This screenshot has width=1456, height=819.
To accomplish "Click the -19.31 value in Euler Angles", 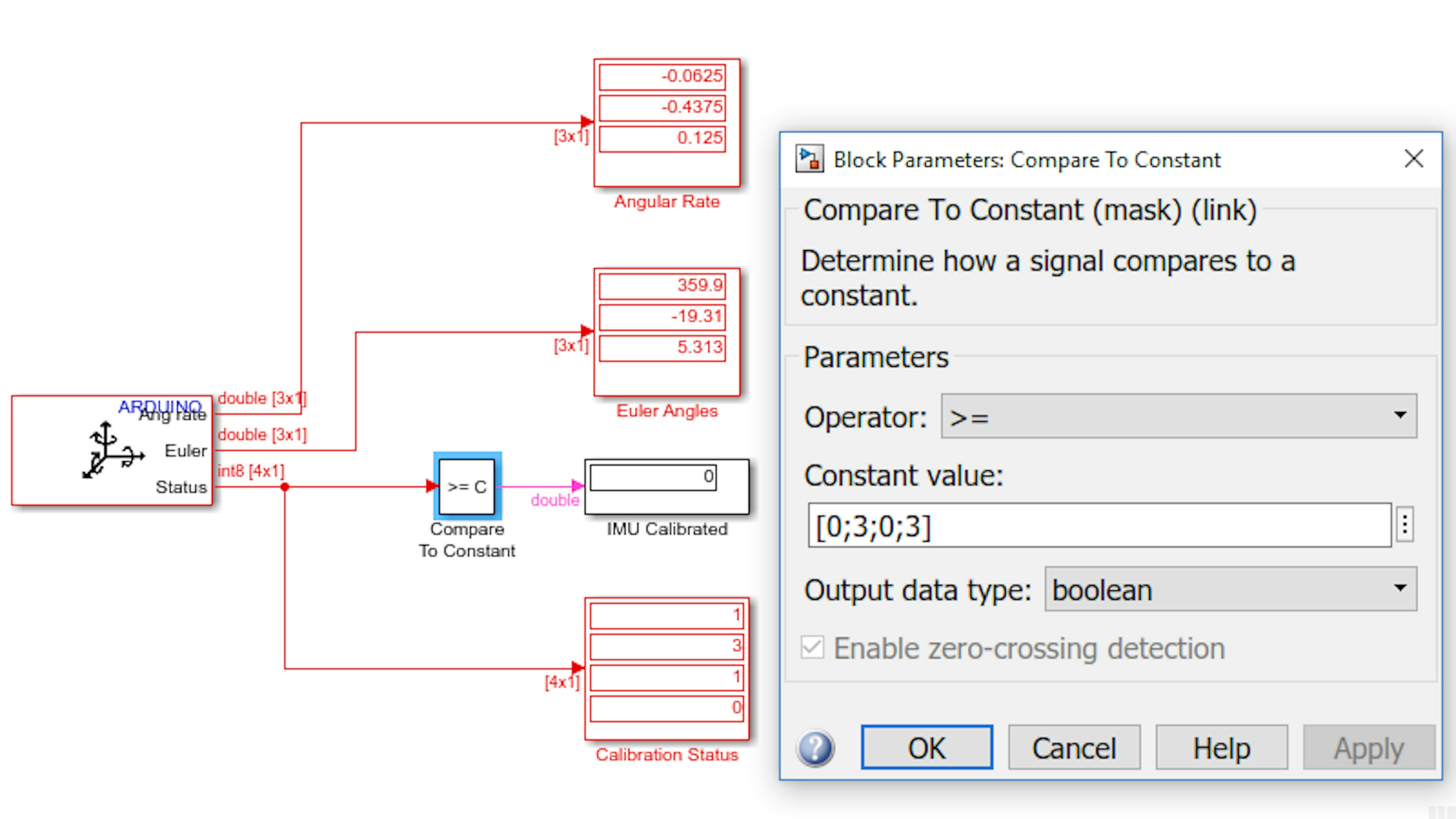I will pyautogui.click(x=696, y=316).
